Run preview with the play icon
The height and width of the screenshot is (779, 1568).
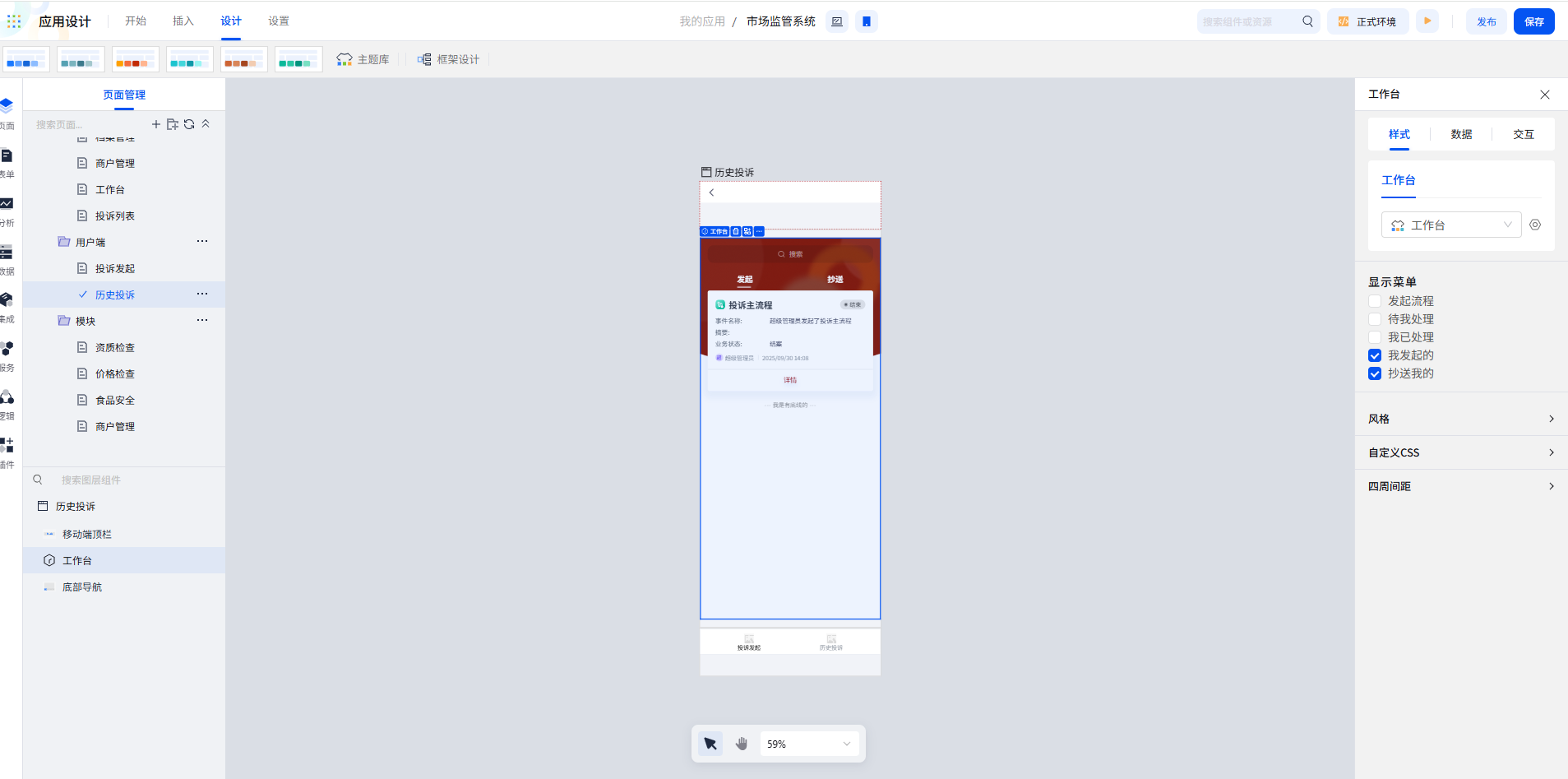pos(1427,21)
